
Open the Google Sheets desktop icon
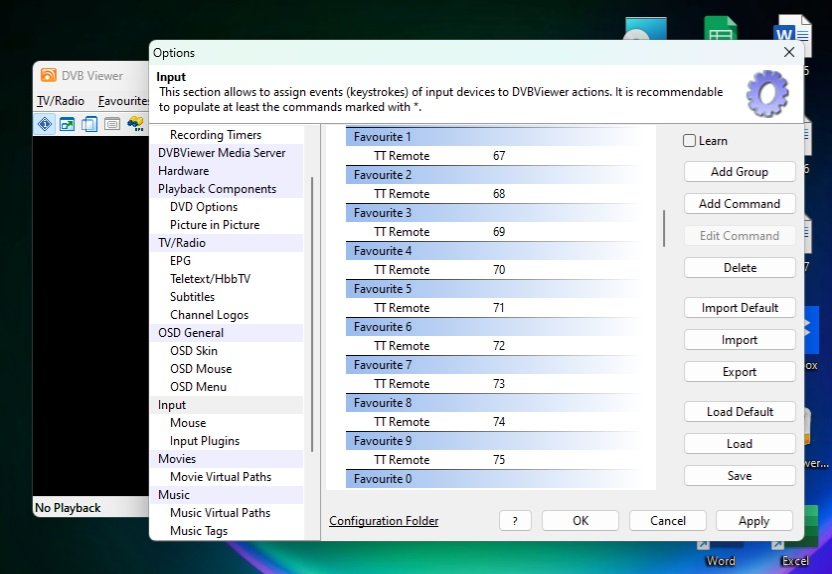point(718,40)
